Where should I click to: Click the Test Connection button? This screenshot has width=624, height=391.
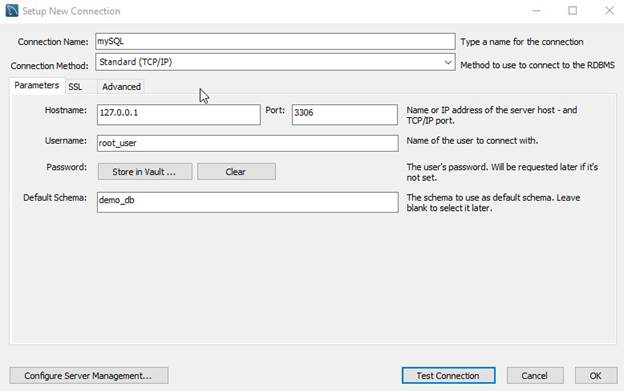click(x=448, y=375)
